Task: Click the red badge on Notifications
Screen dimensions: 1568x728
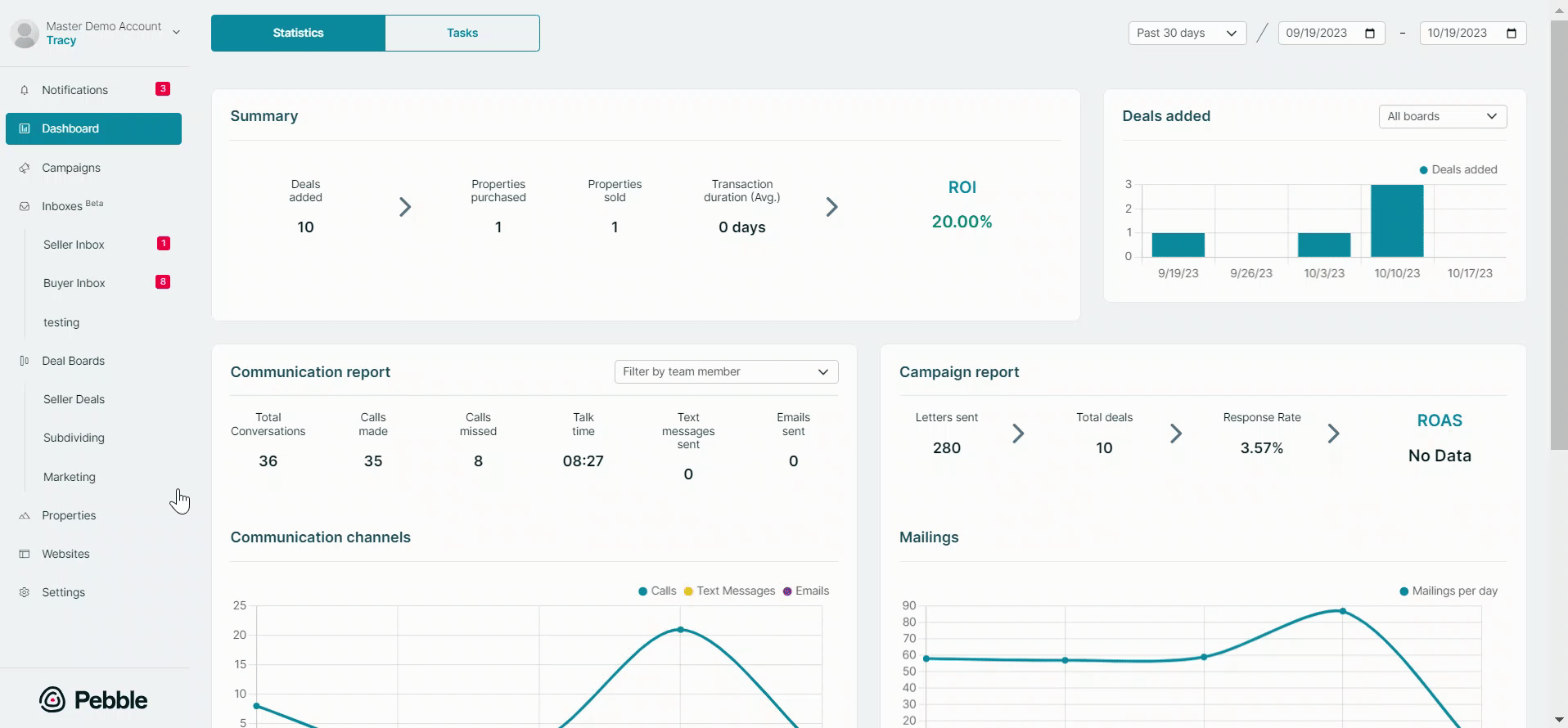Action: 163,88
